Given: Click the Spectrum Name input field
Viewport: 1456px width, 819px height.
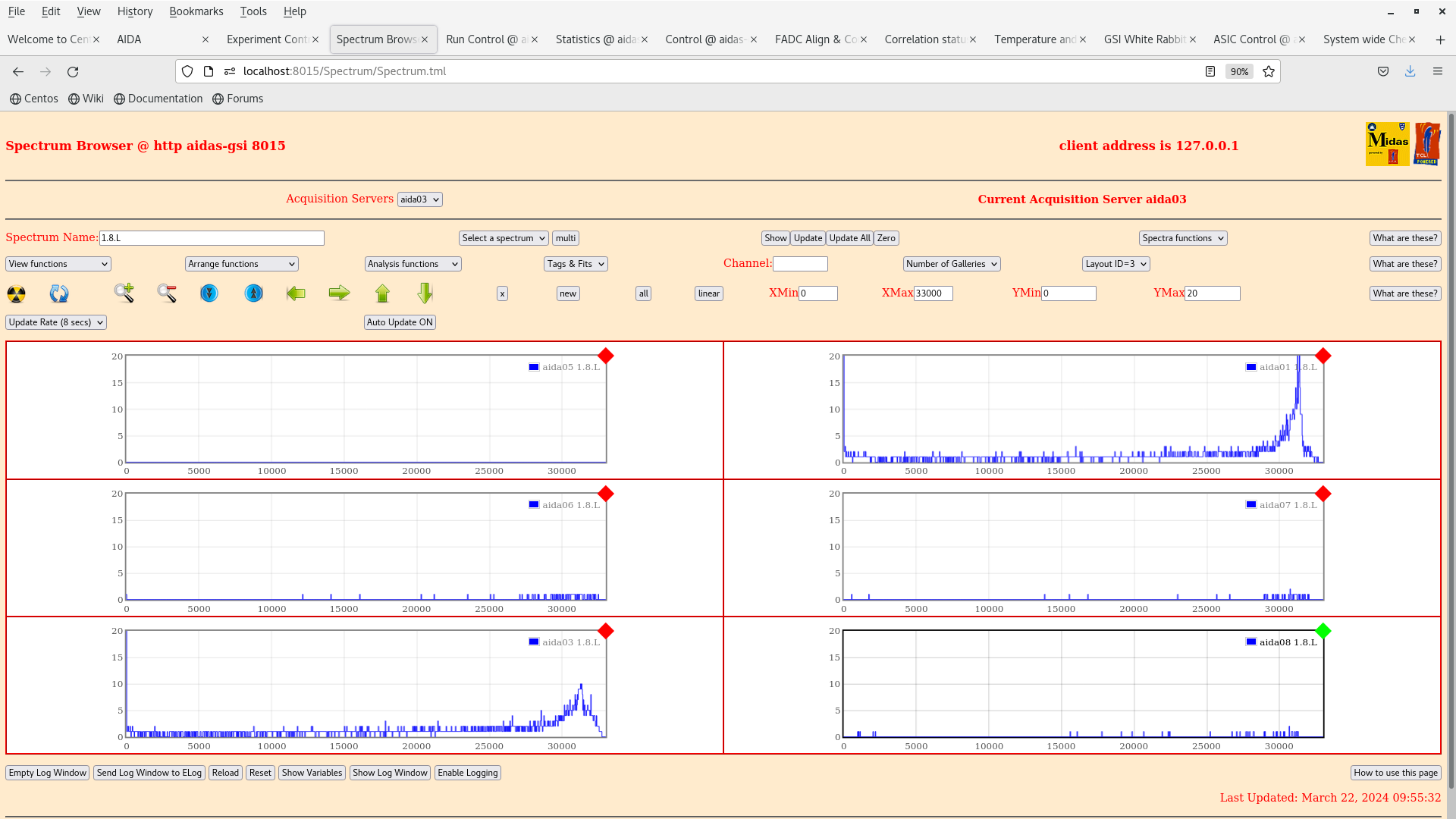Looking at the screenshot, I should click(212, 238).
